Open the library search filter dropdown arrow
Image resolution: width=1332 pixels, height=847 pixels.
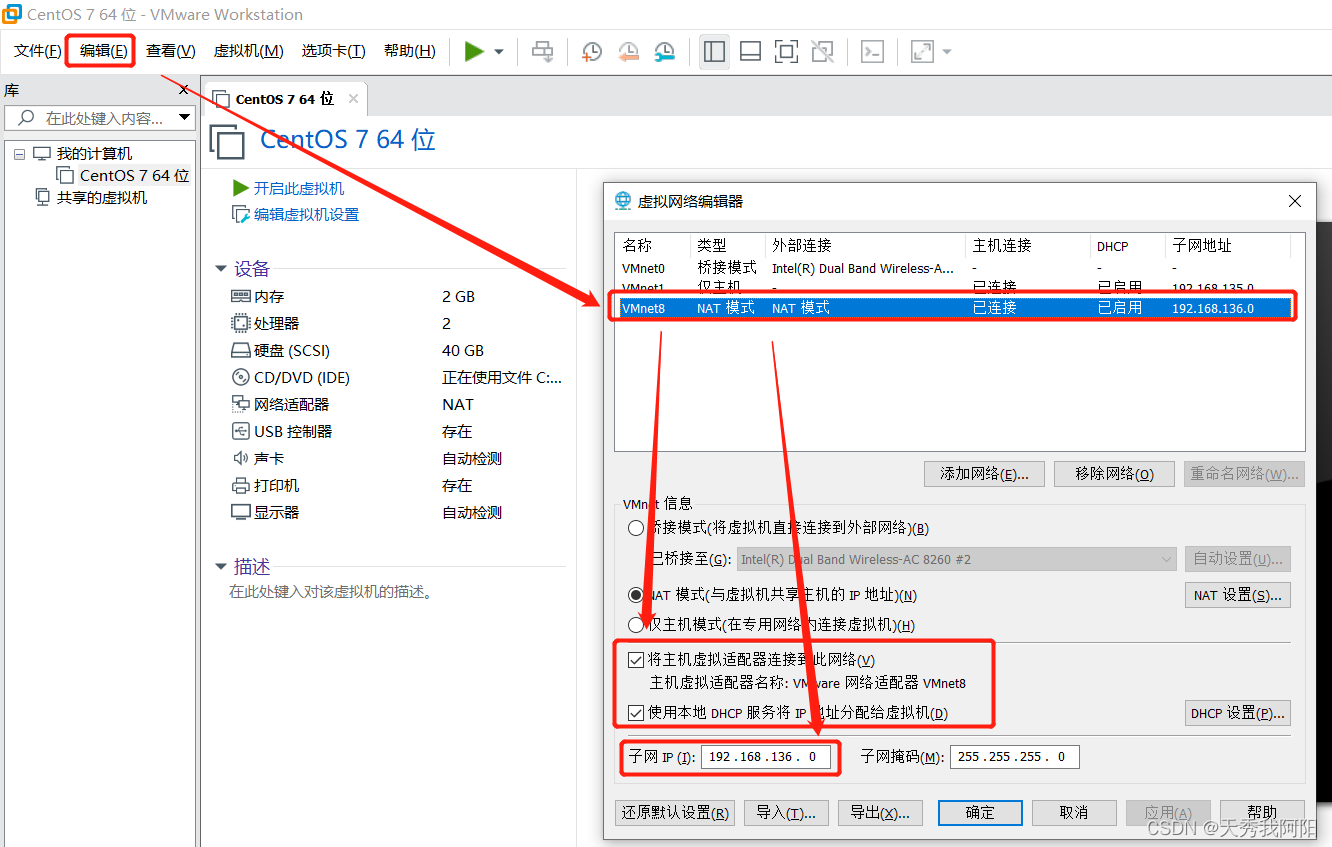click(184, 118)
